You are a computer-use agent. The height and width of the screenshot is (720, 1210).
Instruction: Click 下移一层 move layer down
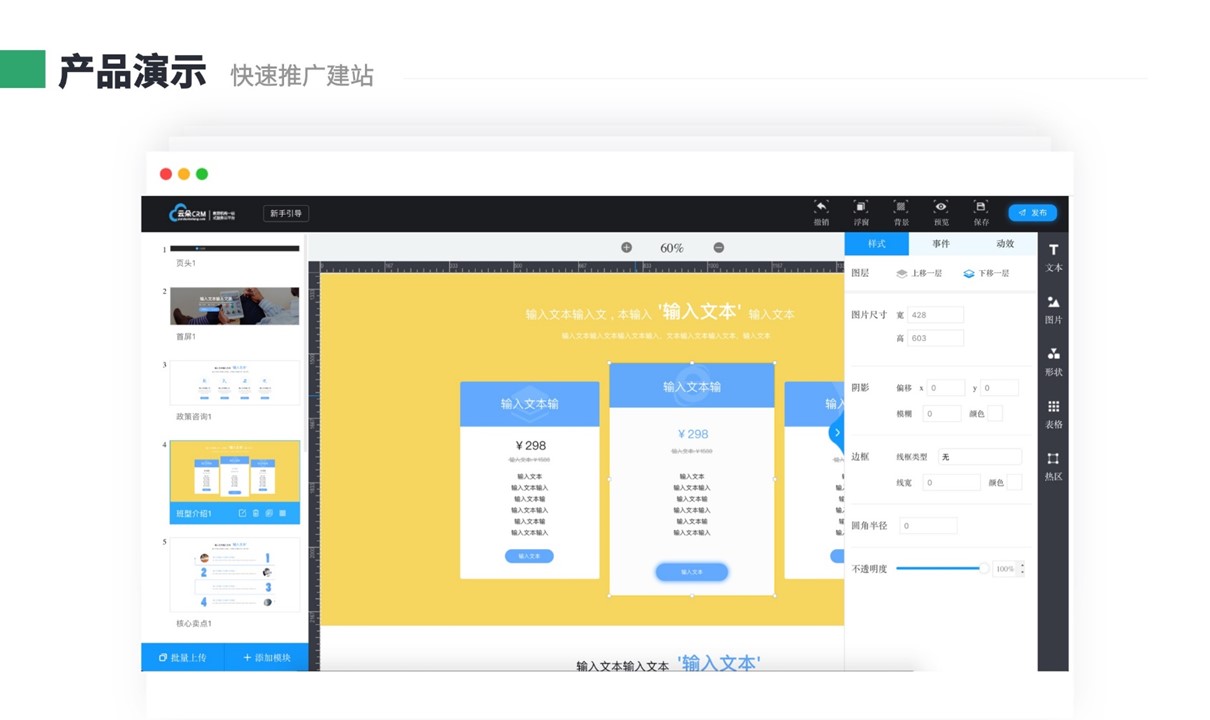(986, 273)
